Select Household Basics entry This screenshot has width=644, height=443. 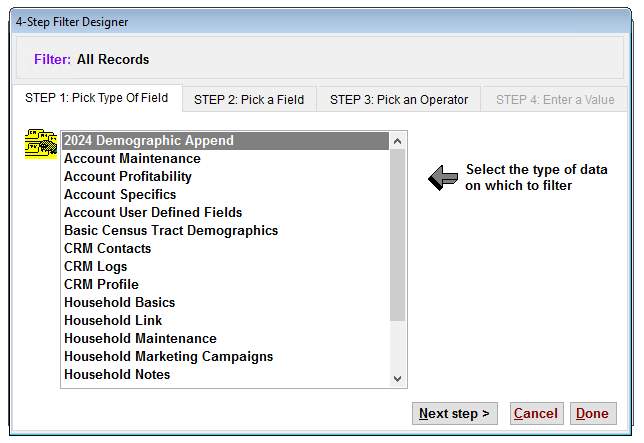tap(225, 303)
